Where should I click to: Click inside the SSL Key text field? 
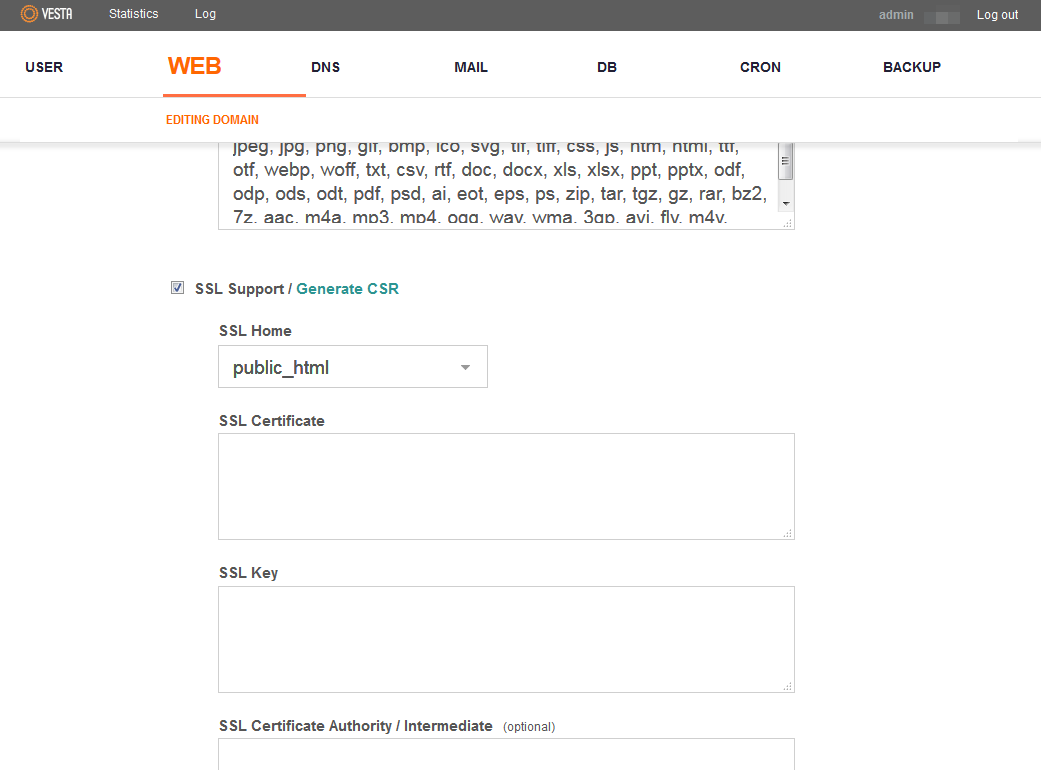click(x=506, y=639)
